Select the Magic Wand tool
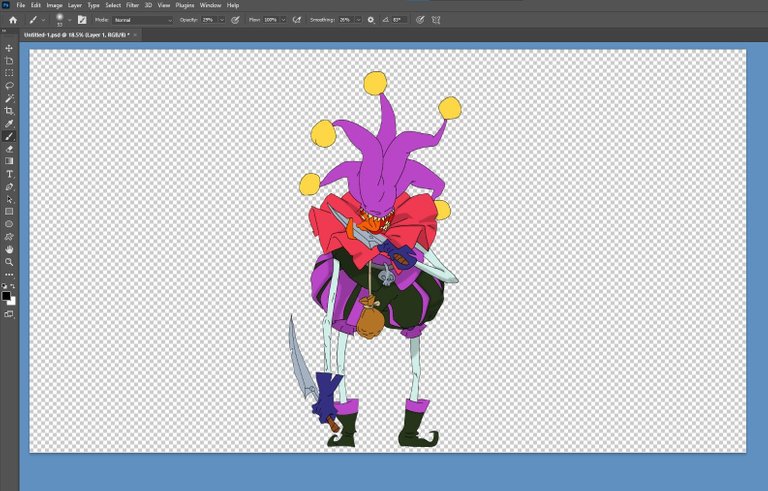 pyautogui.click(x=9, y=98)
